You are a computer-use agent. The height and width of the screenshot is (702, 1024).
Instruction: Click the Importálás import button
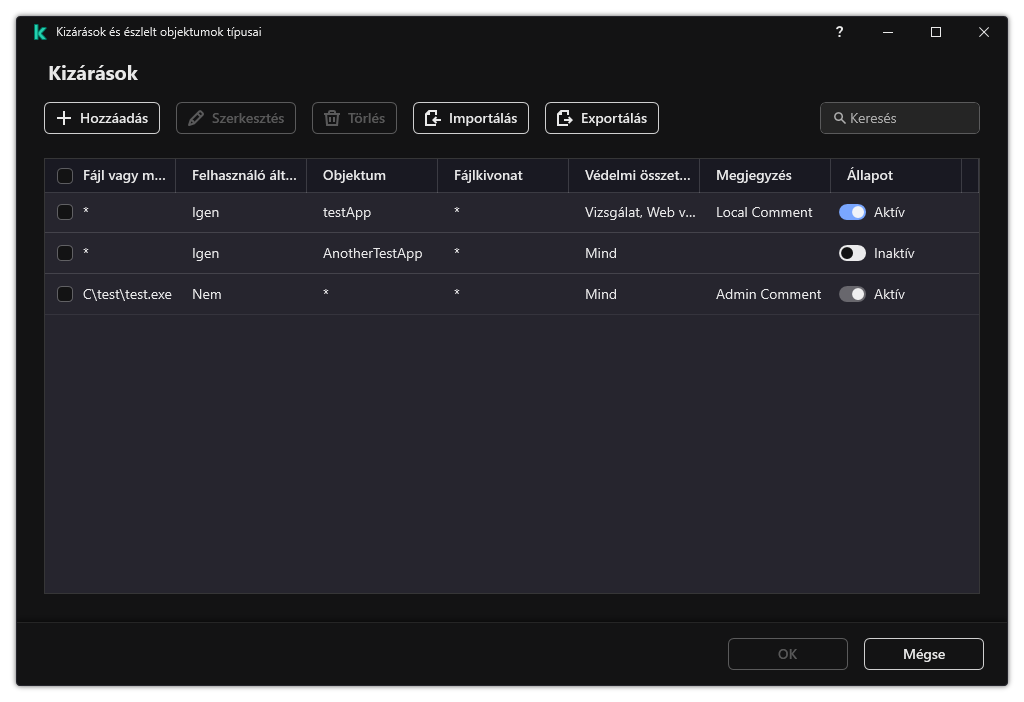click(470, 118)
